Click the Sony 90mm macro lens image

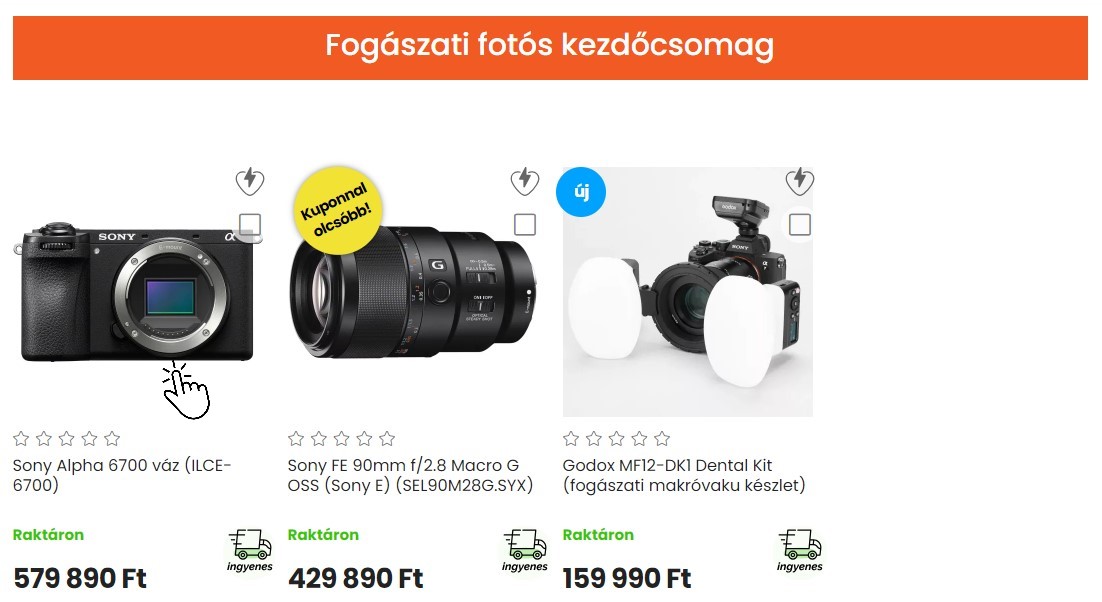[413, 292]
